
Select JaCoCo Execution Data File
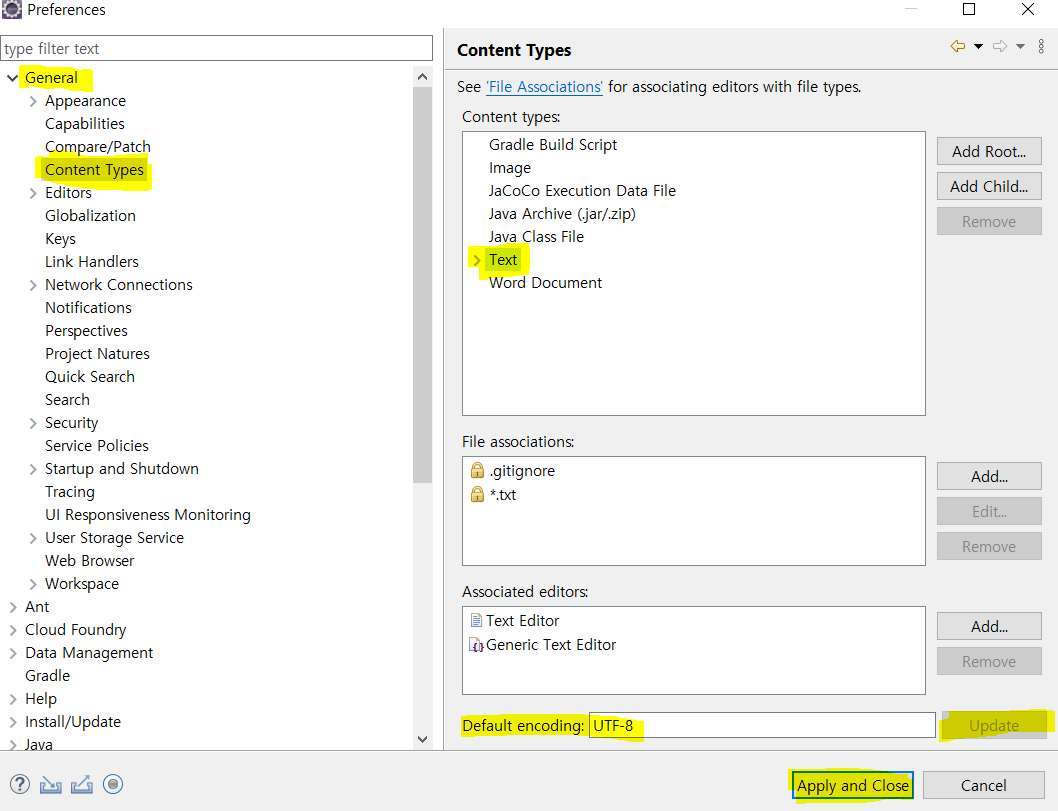pyautogui.click(x=582, y=190)
